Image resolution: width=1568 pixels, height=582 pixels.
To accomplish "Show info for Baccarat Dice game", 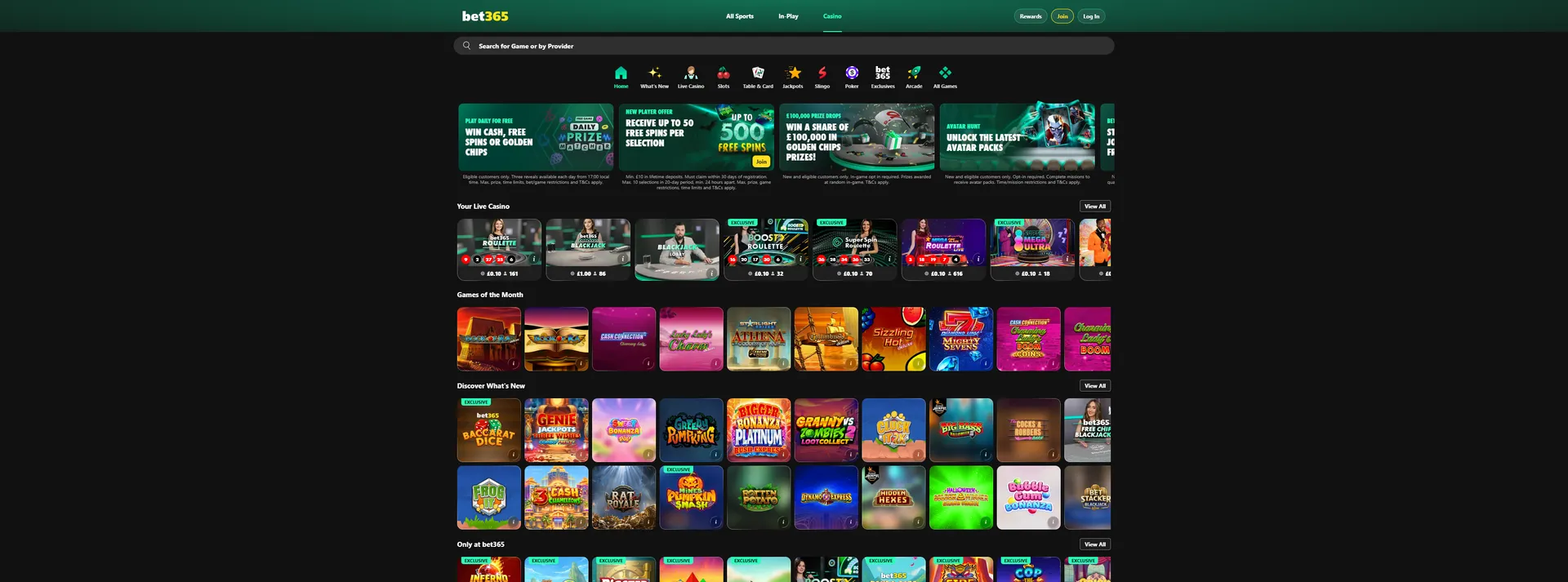I will (x=514, y=454).
